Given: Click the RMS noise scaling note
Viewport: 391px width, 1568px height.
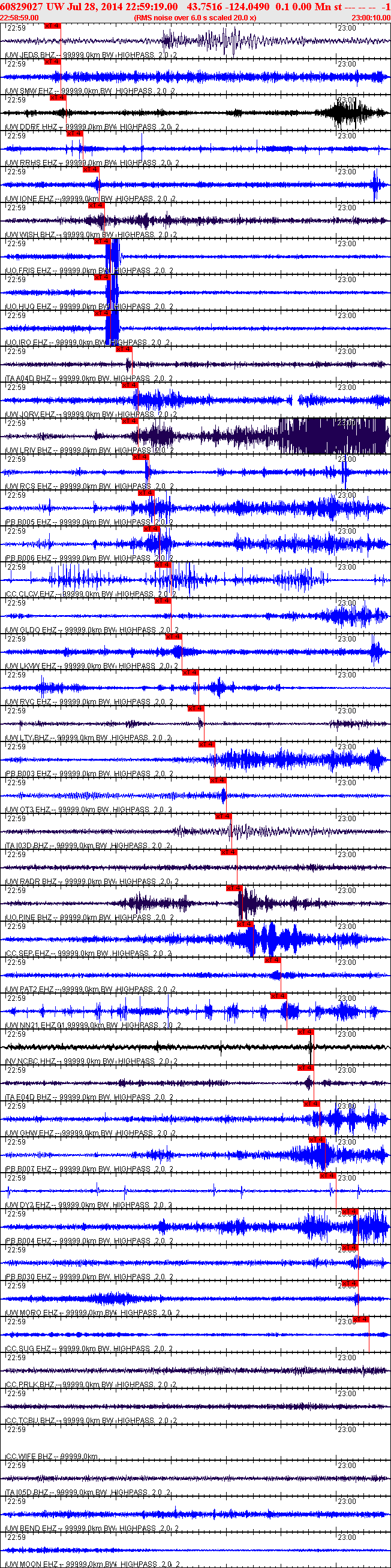Looking at the screenshot, I should pyautogui.click(x=195, y=17).
